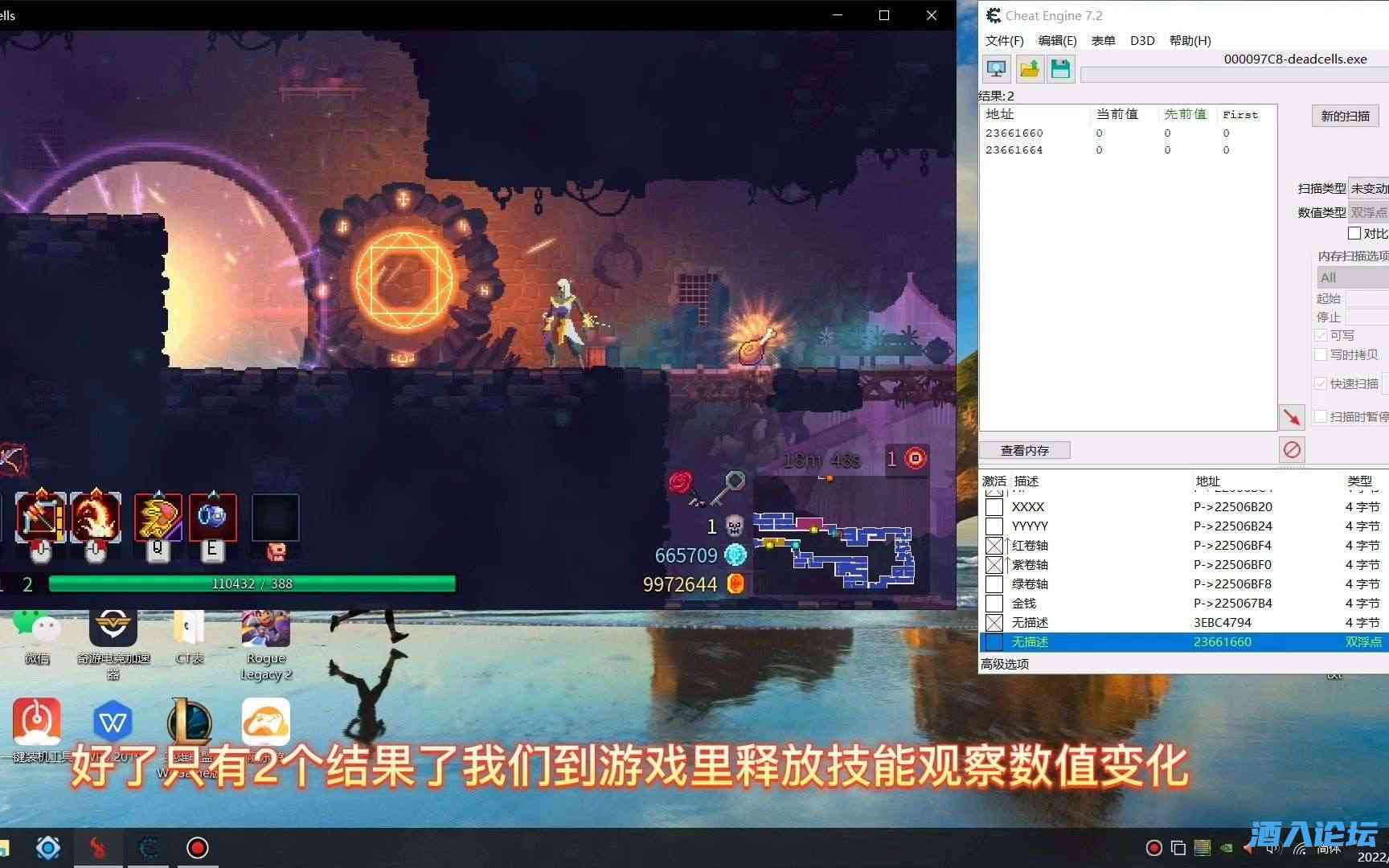Launch WeChat from the desktop
This screenshot has height=868, width=1389.
(x=35, y=623)
